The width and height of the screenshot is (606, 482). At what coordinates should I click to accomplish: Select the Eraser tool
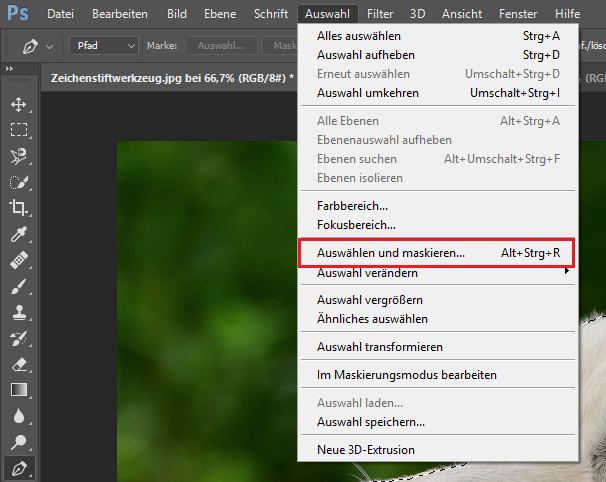tap(18, 364)
